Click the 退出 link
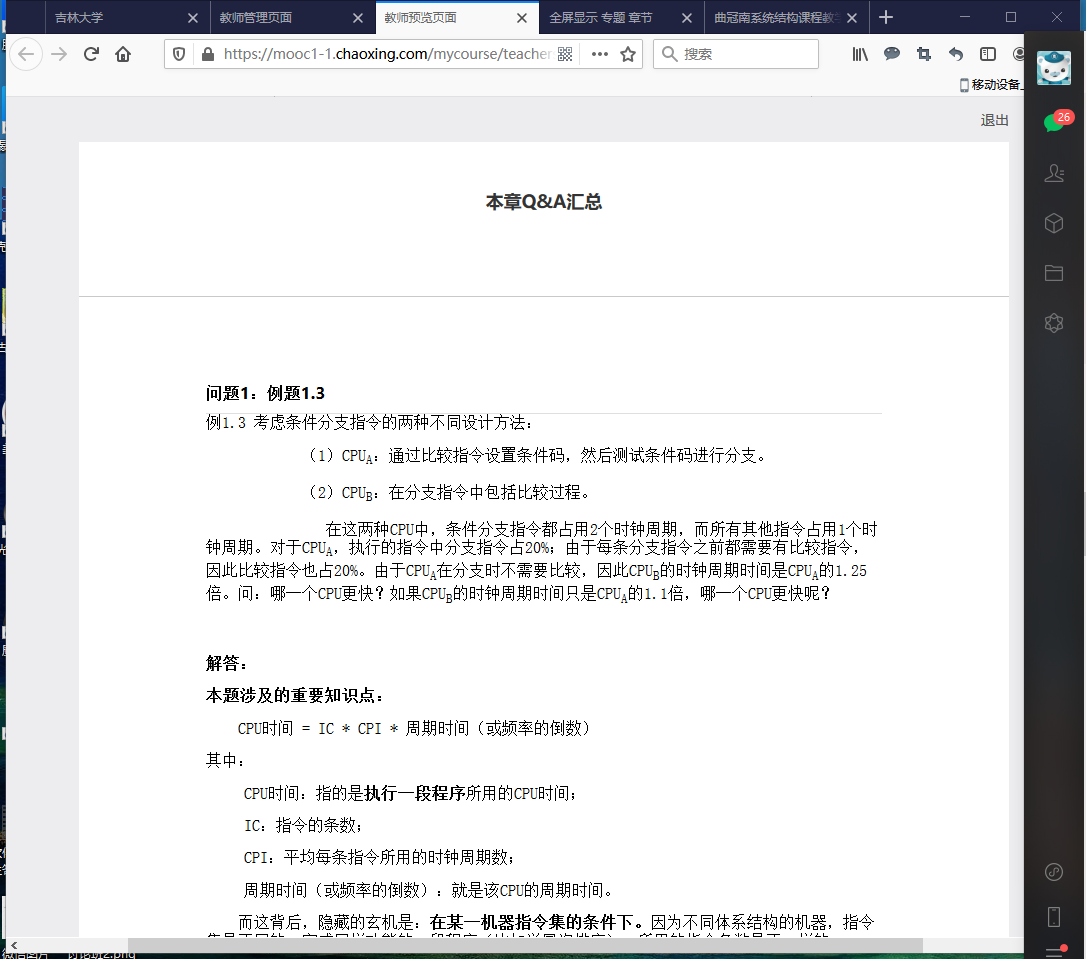 (x=994, y=120)
